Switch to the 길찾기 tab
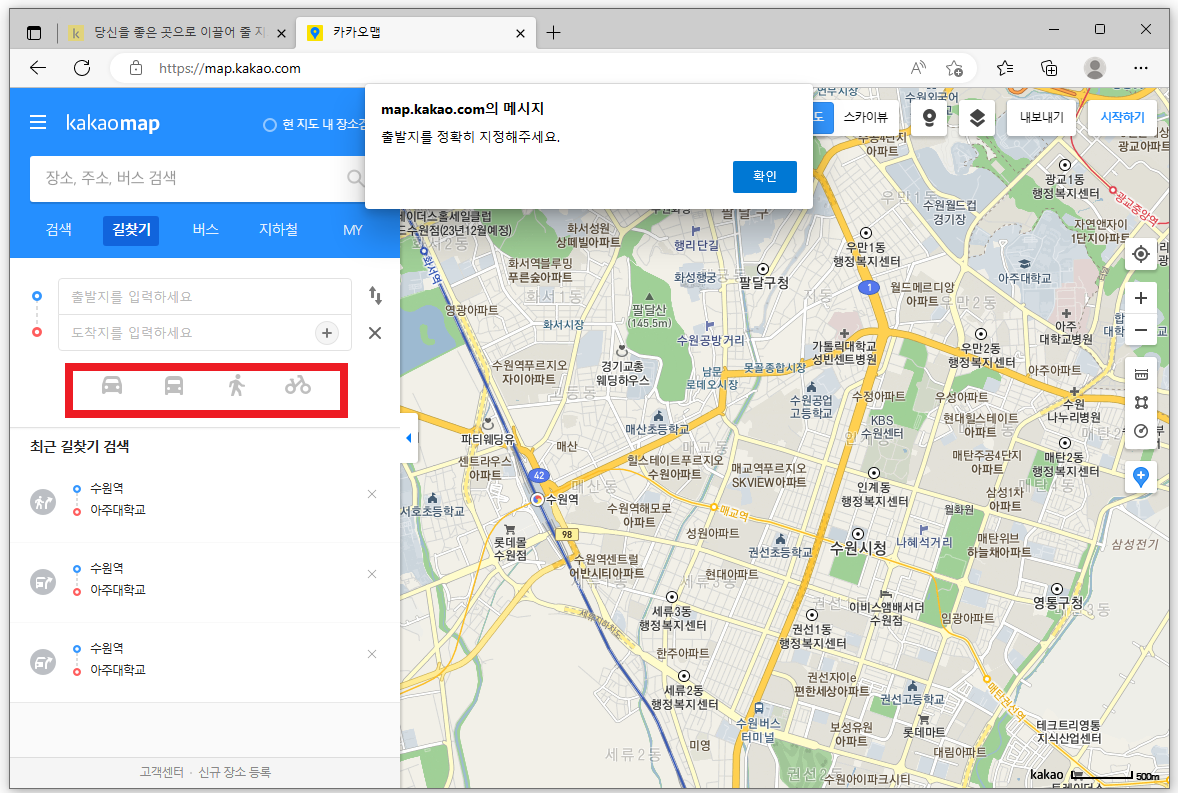Image resolution: width=1180 pixels, height=796 pixels. (131, 229)
